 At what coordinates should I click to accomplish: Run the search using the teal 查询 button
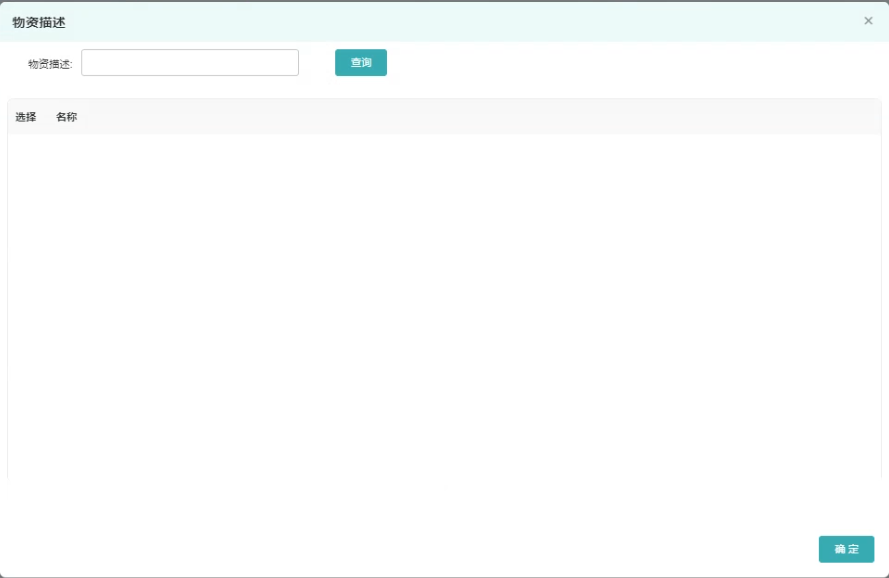pyautogui.click(x=361, y=63)
